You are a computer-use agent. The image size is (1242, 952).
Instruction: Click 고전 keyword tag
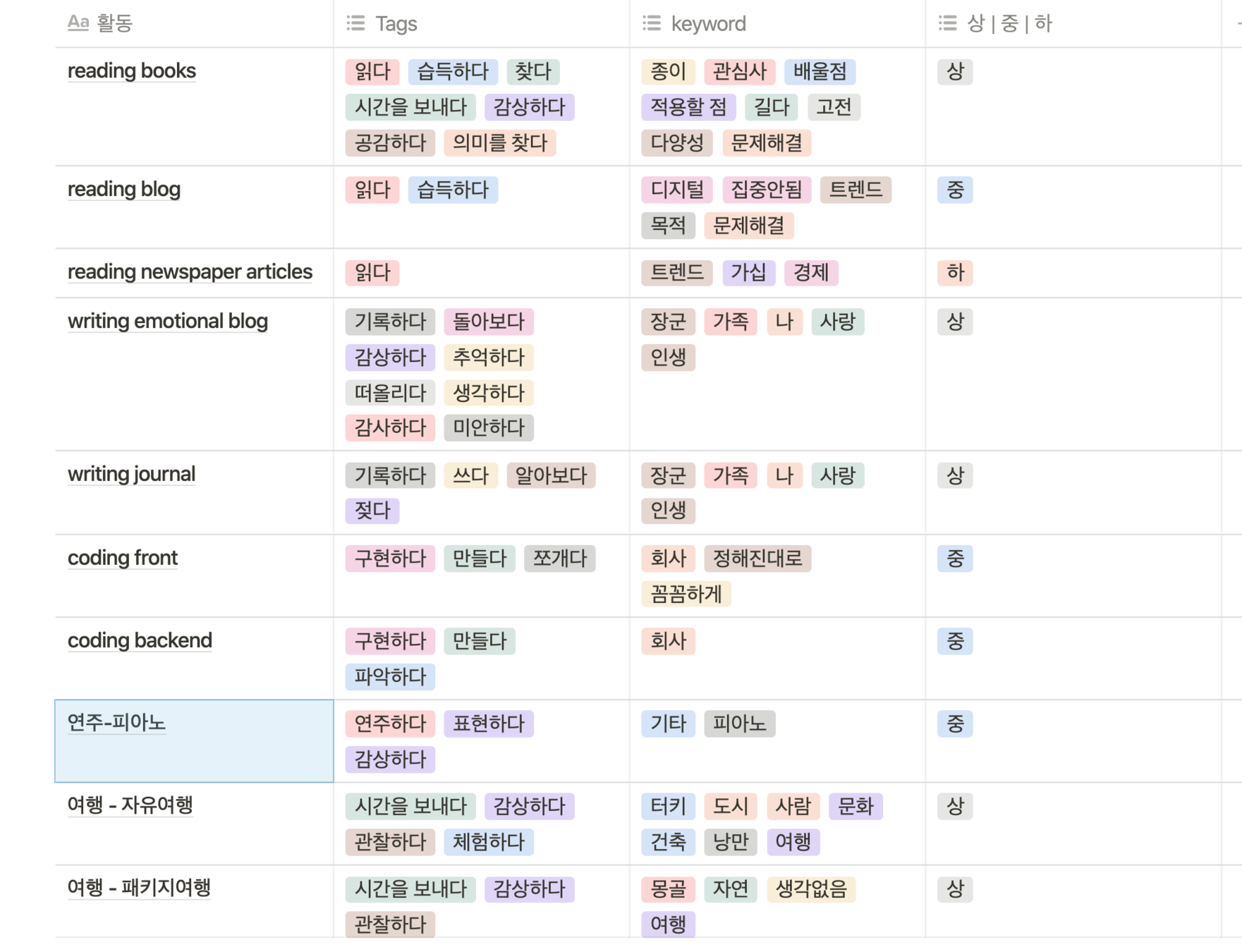point(834,107)
